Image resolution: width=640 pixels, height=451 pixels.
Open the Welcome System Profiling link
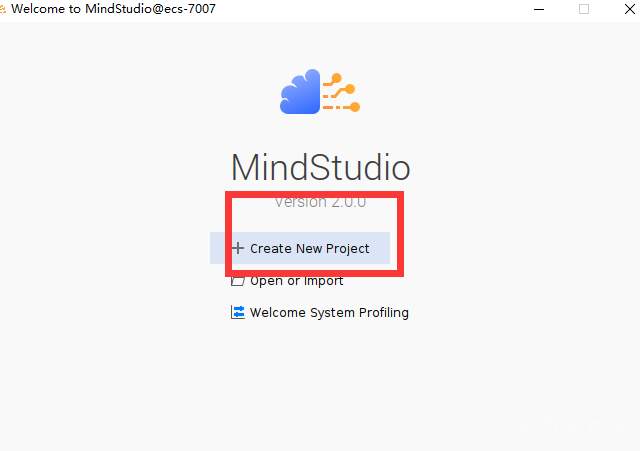coord(320,313)
